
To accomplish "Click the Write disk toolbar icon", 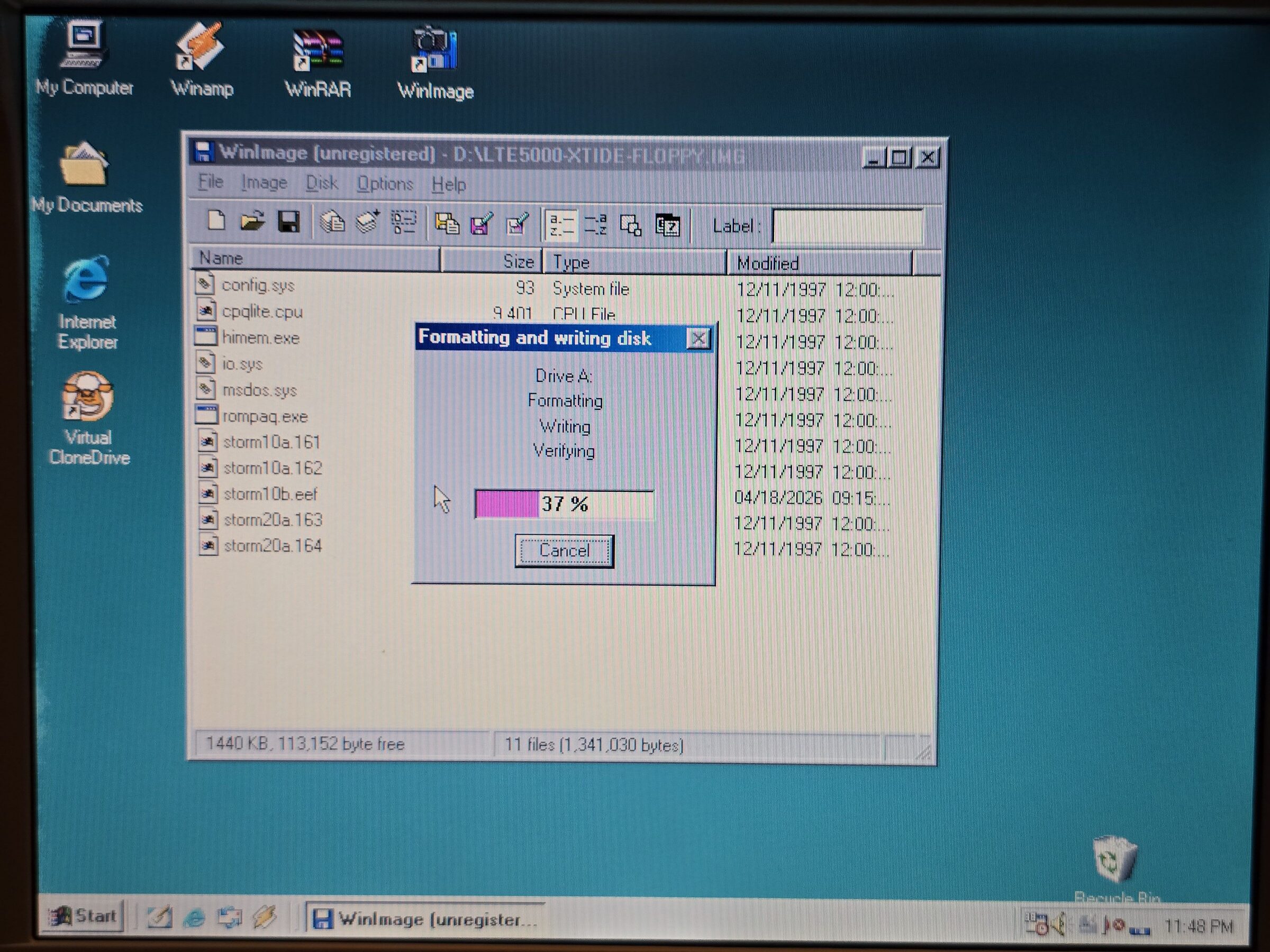I will click(x=482, y=224).
